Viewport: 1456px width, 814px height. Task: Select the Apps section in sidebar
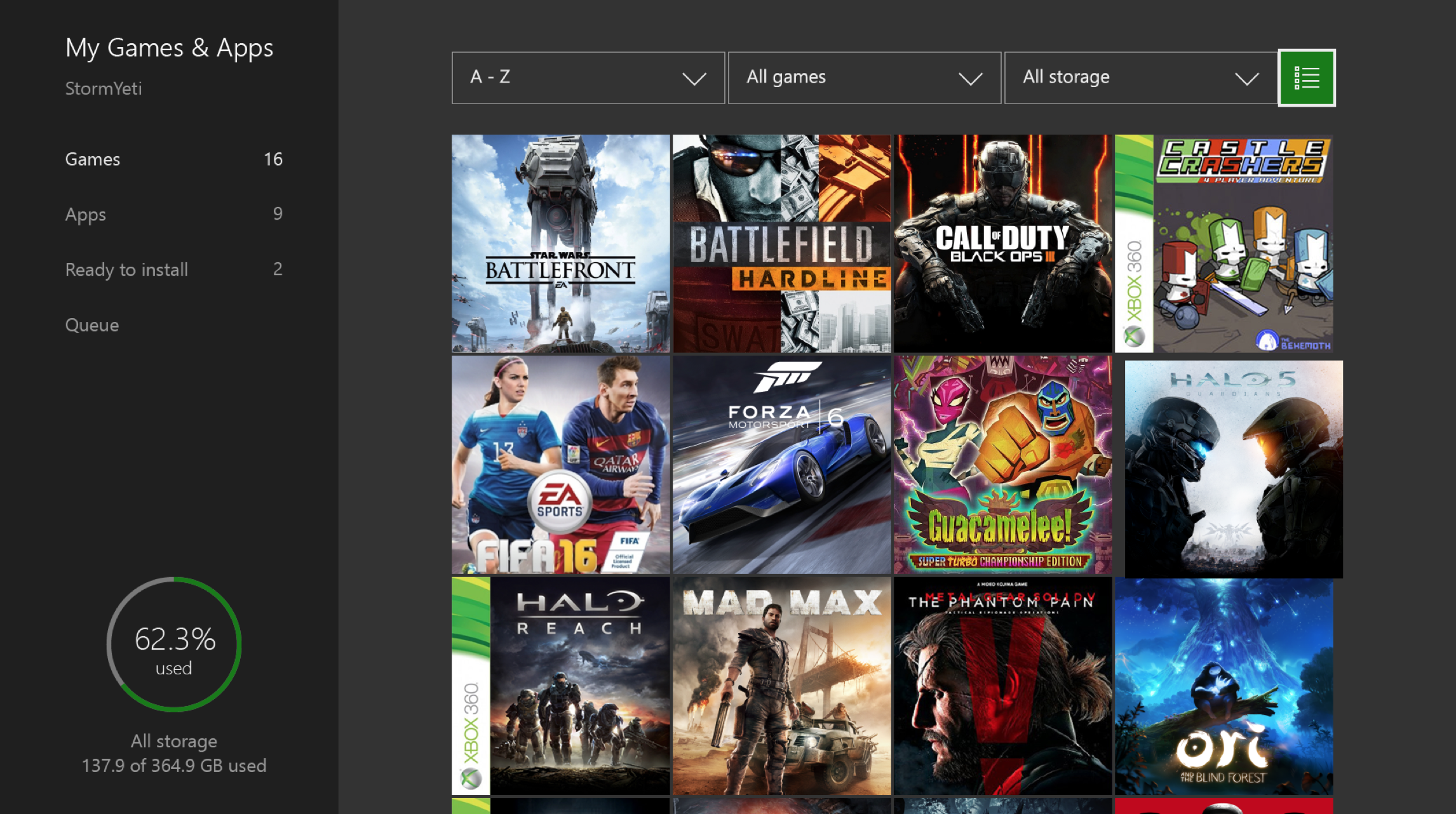tap(173, 214)
